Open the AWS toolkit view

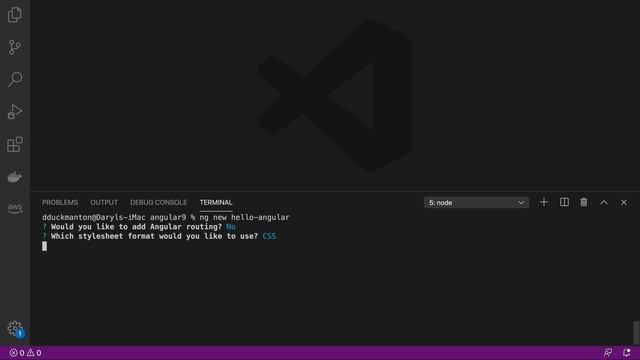pyautogui.click(x=15, y=208)
